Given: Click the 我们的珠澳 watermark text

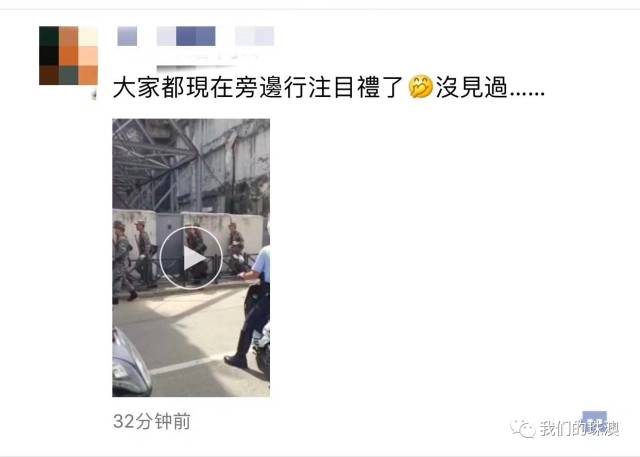Looking at the screenshot, I should [580, 429].
